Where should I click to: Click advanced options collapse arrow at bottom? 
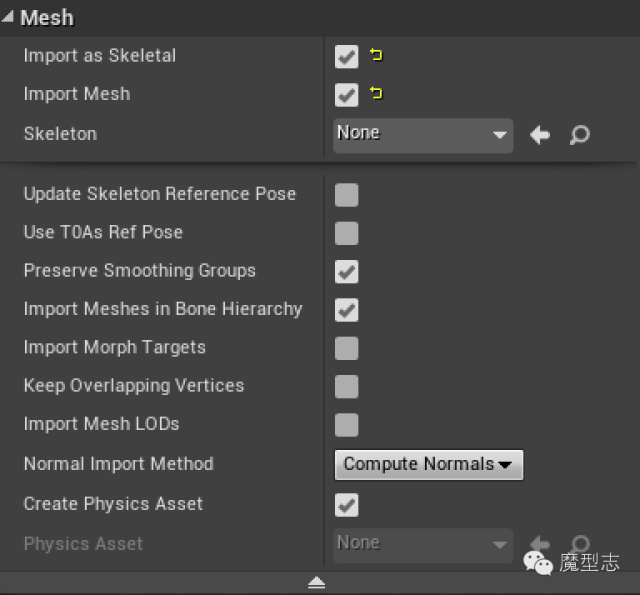click(316, 583)
